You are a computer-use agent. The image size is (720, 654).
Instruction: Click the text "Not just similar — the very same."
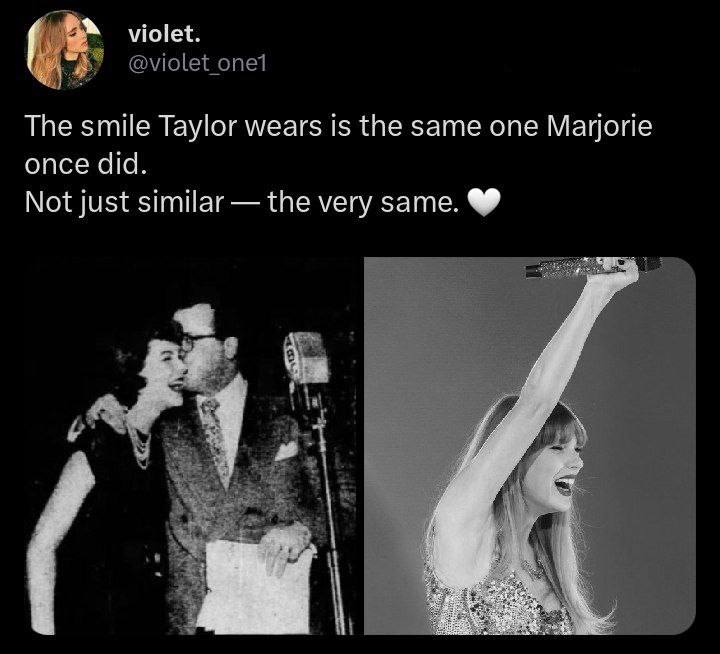point(242,202)
